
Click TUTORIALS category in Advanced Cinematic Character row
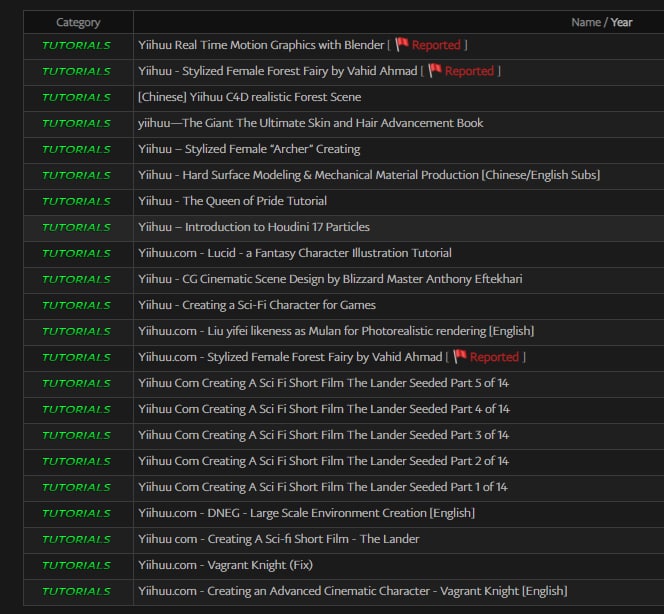pyautogui.click(x=77, y=592)
